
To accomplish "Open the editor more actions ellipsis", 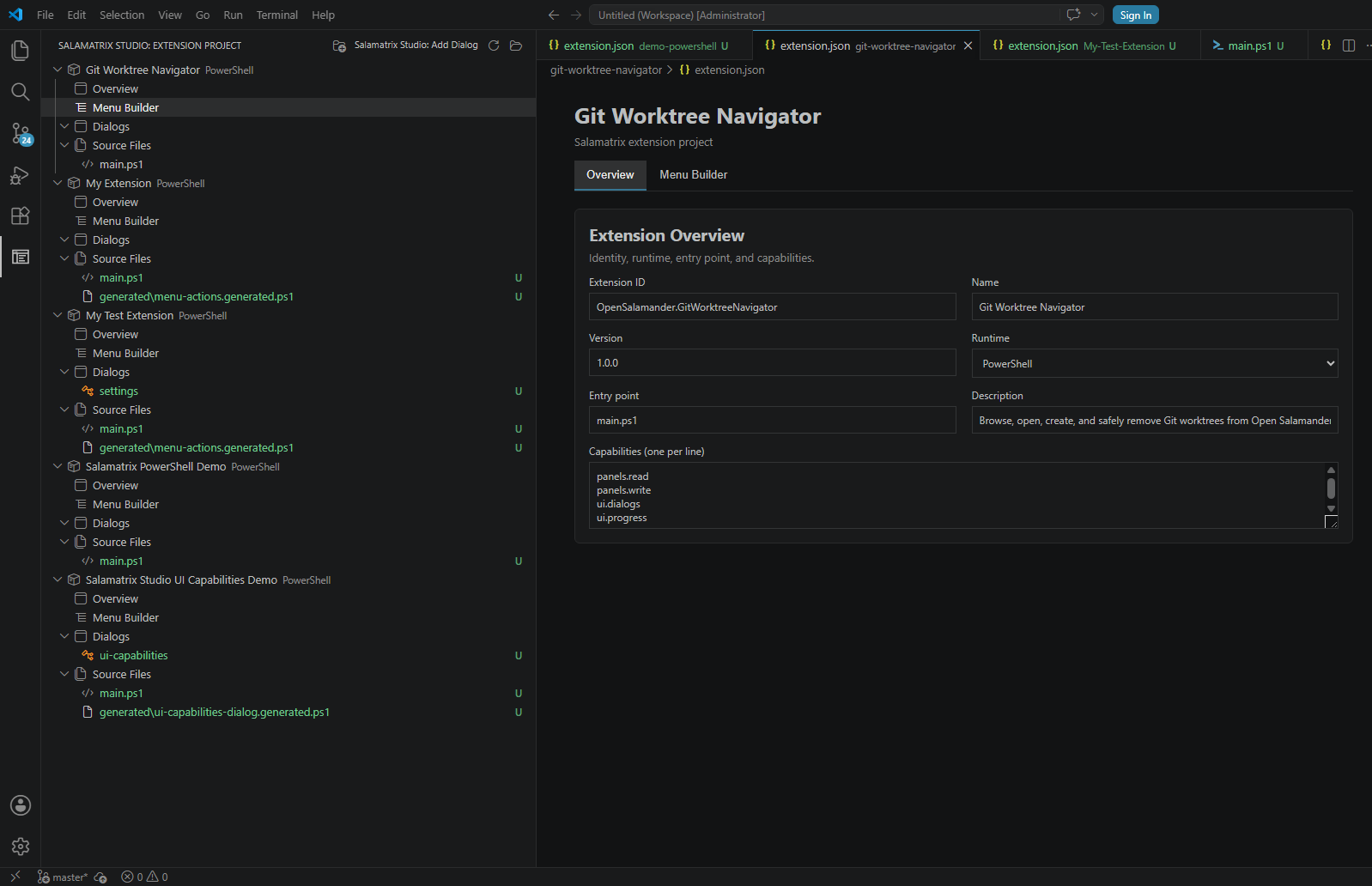I will pos(1368,46).
